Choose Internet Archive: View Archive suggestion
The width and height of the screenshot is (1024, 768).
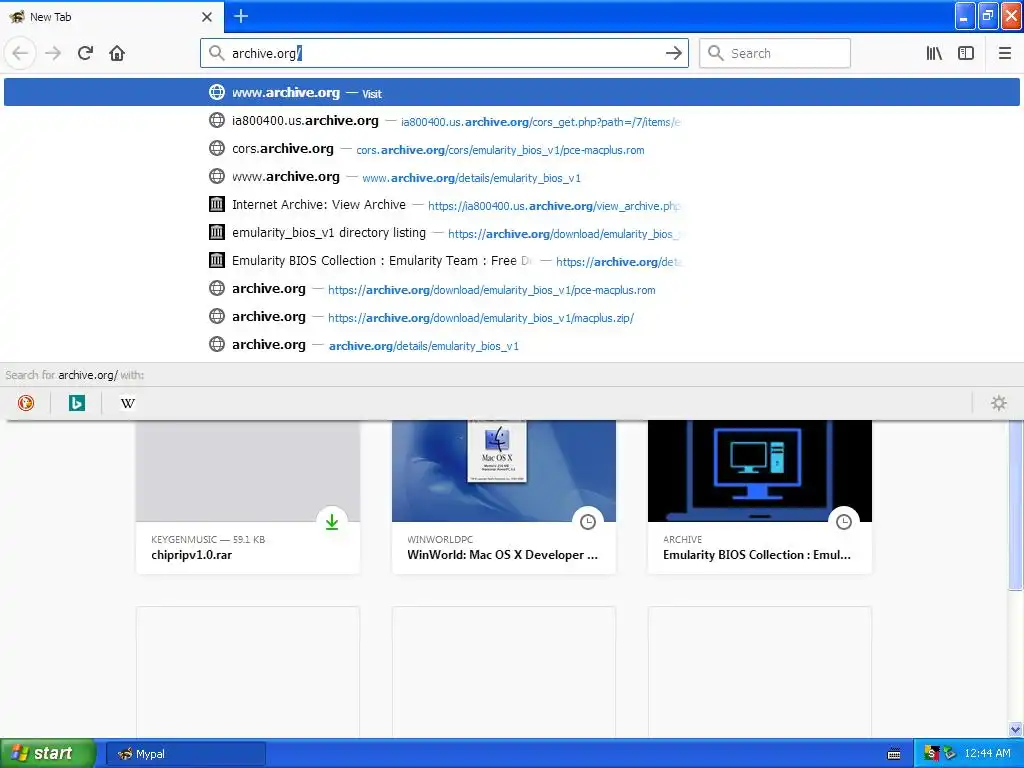pyautogui.click(x=511, y=205)
